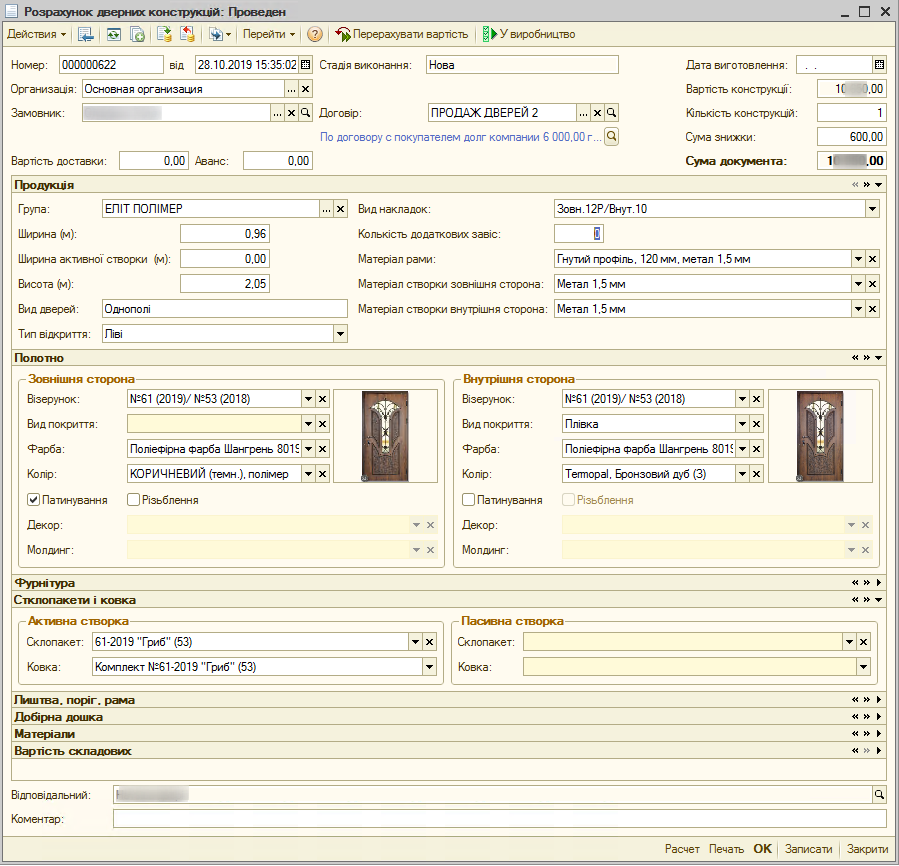The height and width of the screenshot is (866, 899).
Task: Check inner side Патинування checkbox
Action: tap(468, 500)
